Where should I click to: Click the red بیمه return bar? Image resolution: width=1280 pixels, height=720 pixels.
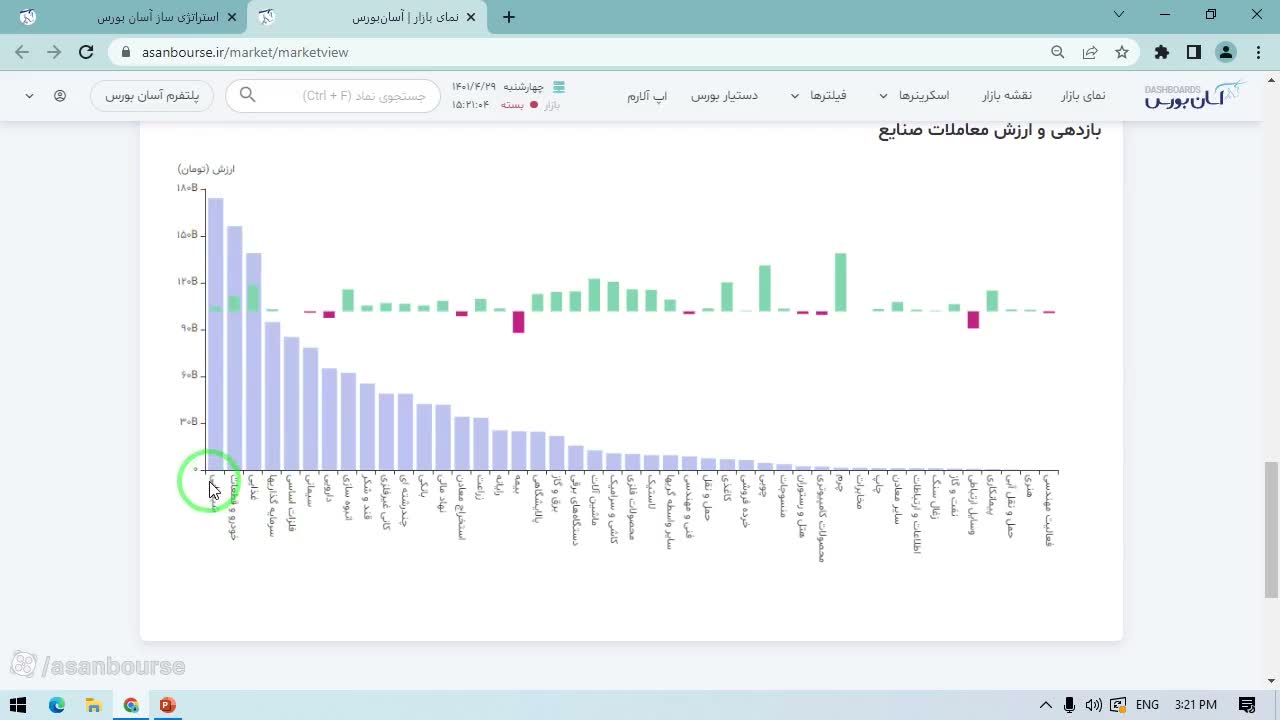click(518, 322)
